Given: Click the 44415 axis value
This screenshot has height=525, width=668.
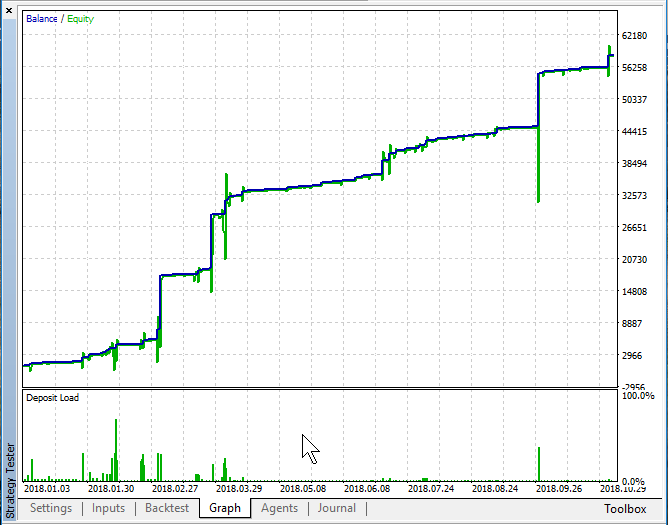Looking at the screenshot, I should [x=634, y=131].
